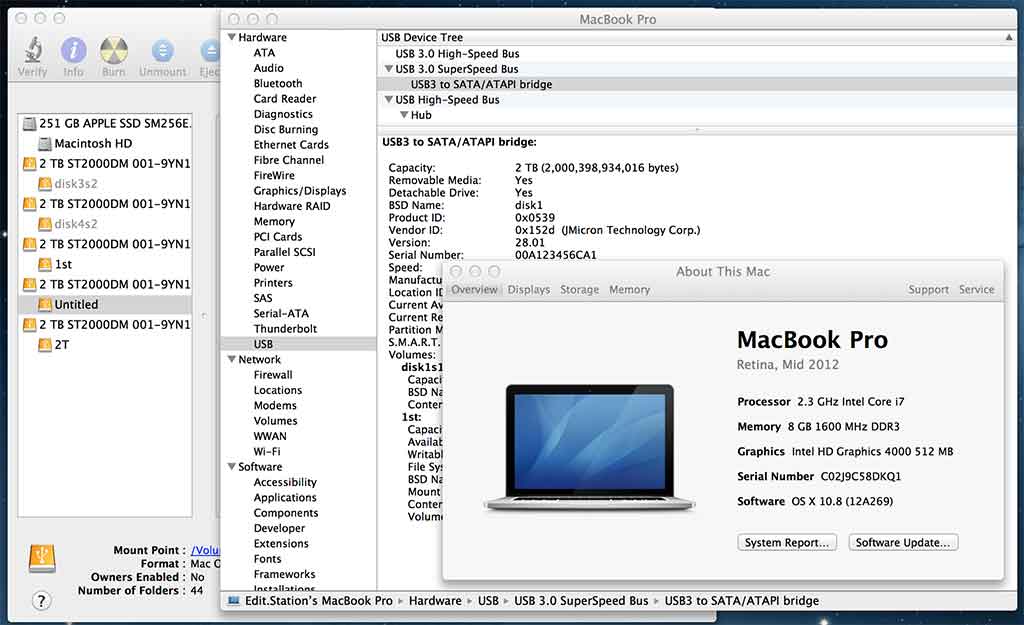Screen dimensions: 1024x625
Task: Select Serial-ATA in the sidebar
Action: pos(281,313)
